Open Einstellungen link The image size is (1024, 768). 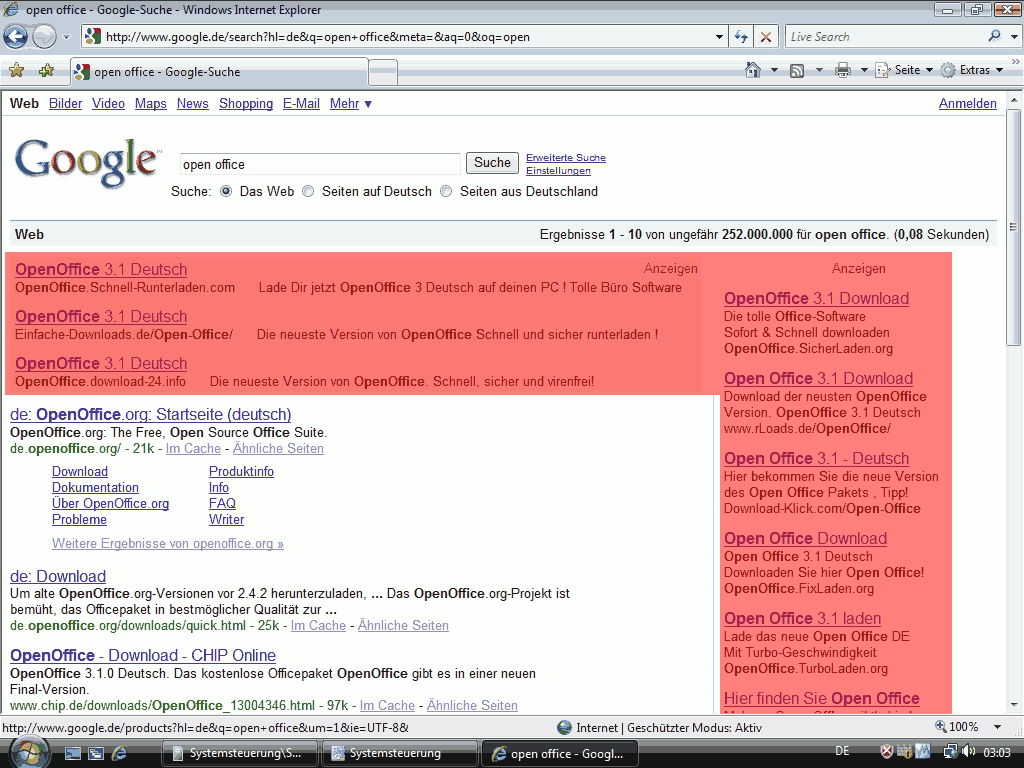click(558, 170)
